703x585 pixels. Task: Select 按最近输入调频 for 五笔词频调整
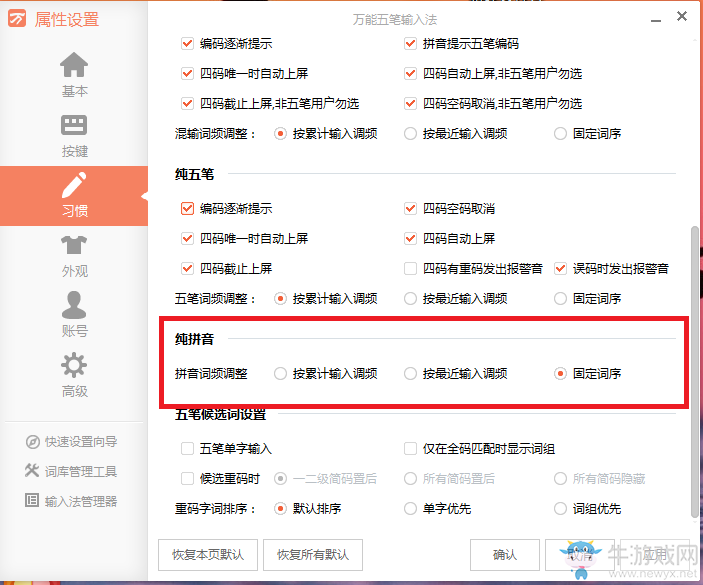click(410, 299)
